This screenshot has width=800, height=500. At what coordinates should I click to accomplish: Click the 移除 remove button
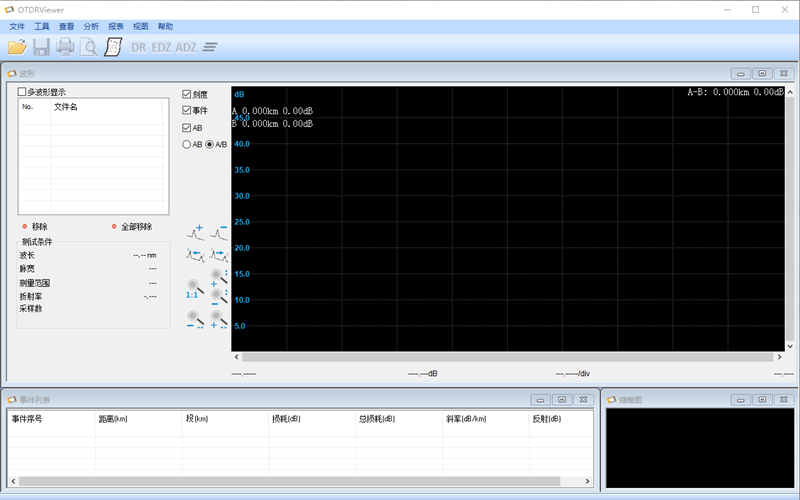tap(35, 227)
